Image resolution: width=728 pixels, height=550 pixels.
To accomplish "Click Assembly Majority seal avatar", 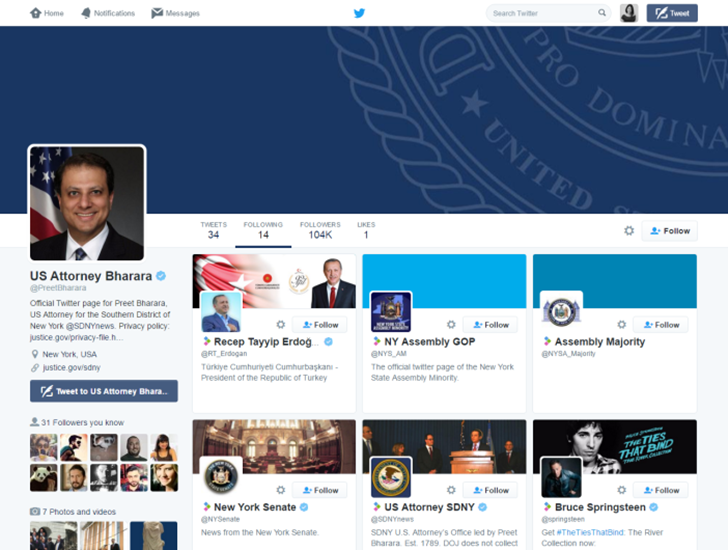I will tap(561, 311).
